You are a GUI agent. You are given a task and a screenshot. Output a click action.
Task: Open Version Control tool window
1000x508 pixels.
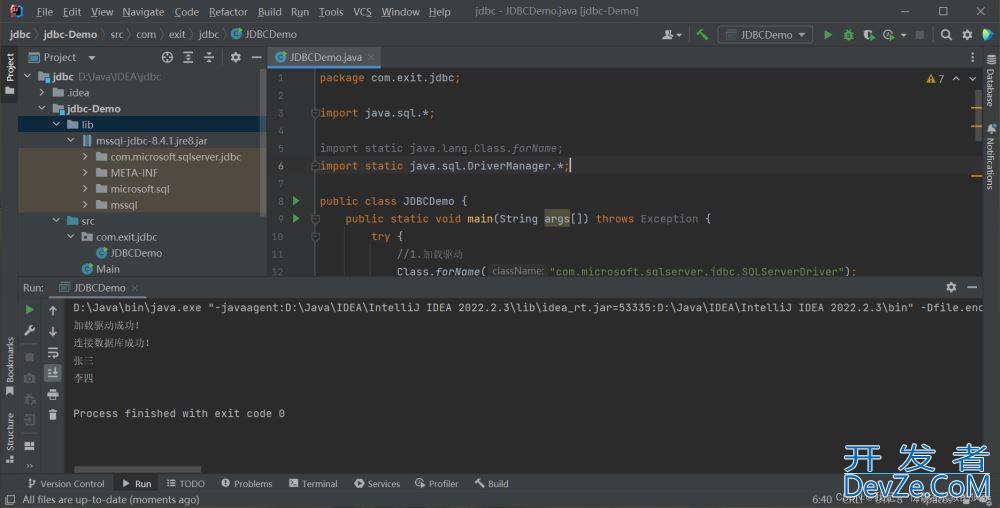click(x=66, y=484)
